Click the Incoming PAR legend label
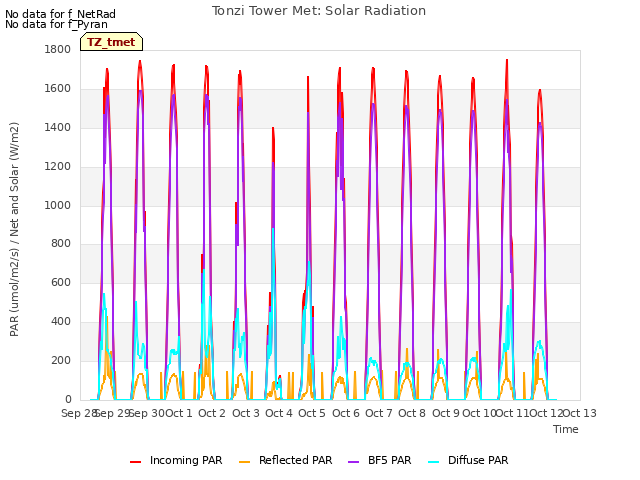This screenshot has width=640, height=480. pyautogui.click(x=186, y=460)
